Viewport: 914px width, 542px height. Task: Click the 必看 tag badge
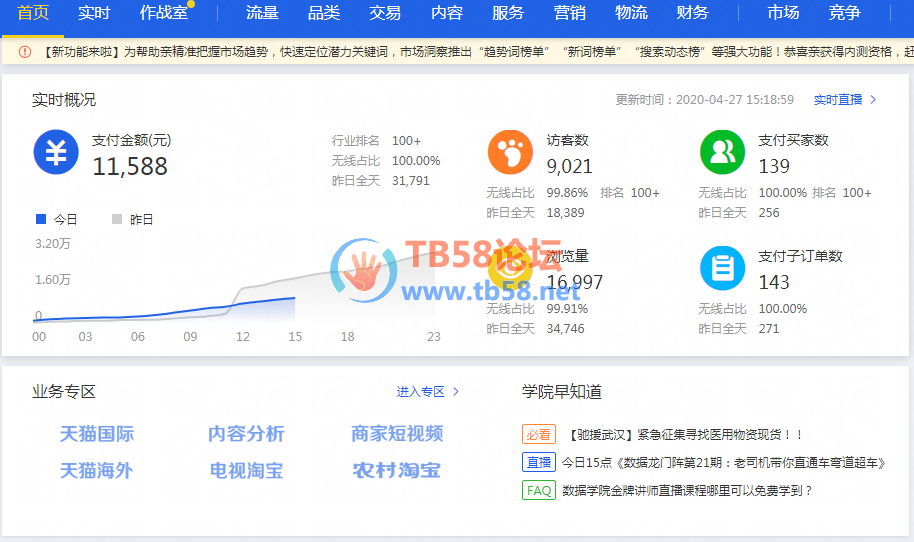coord(539,434)
